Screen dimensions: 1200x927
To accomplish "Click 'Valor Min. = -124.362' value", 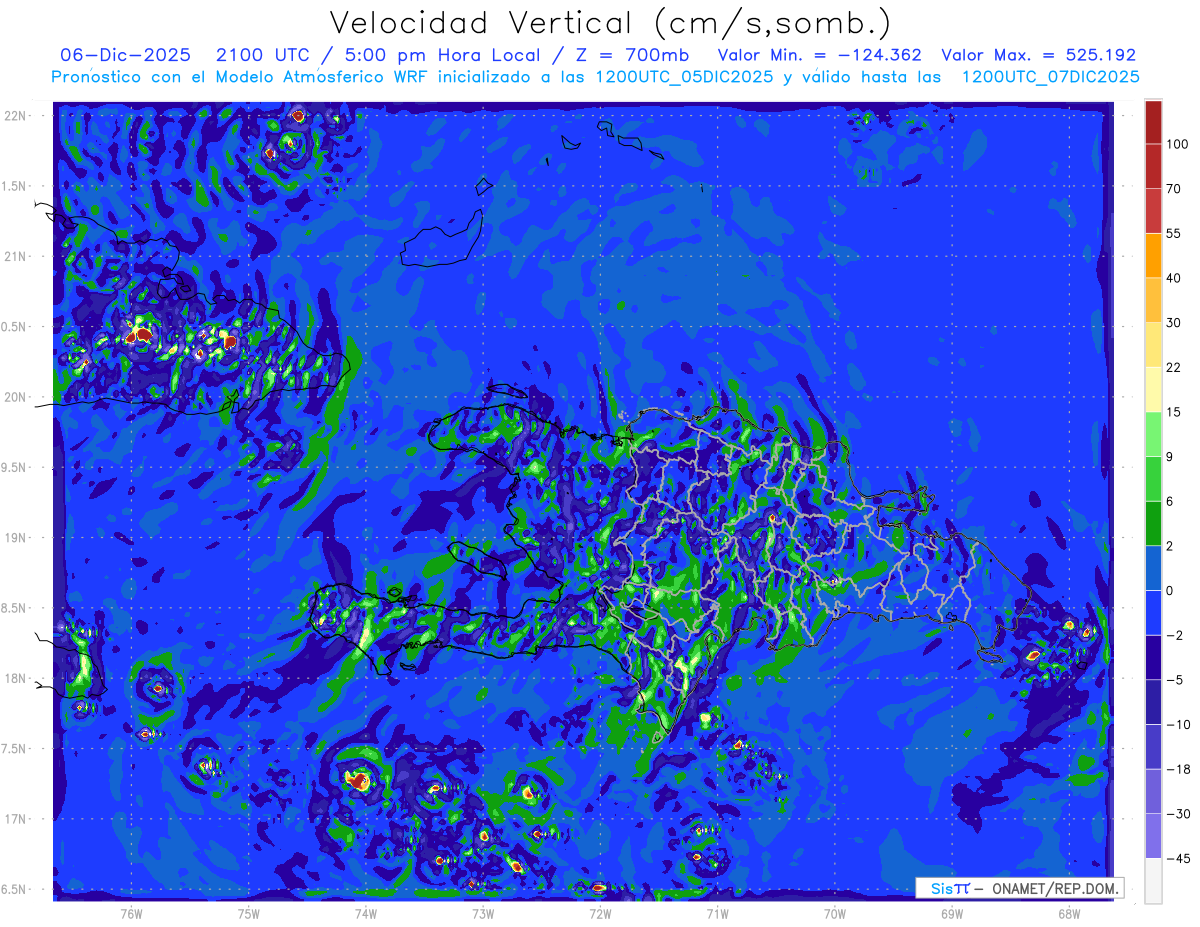I will point(820,55).
